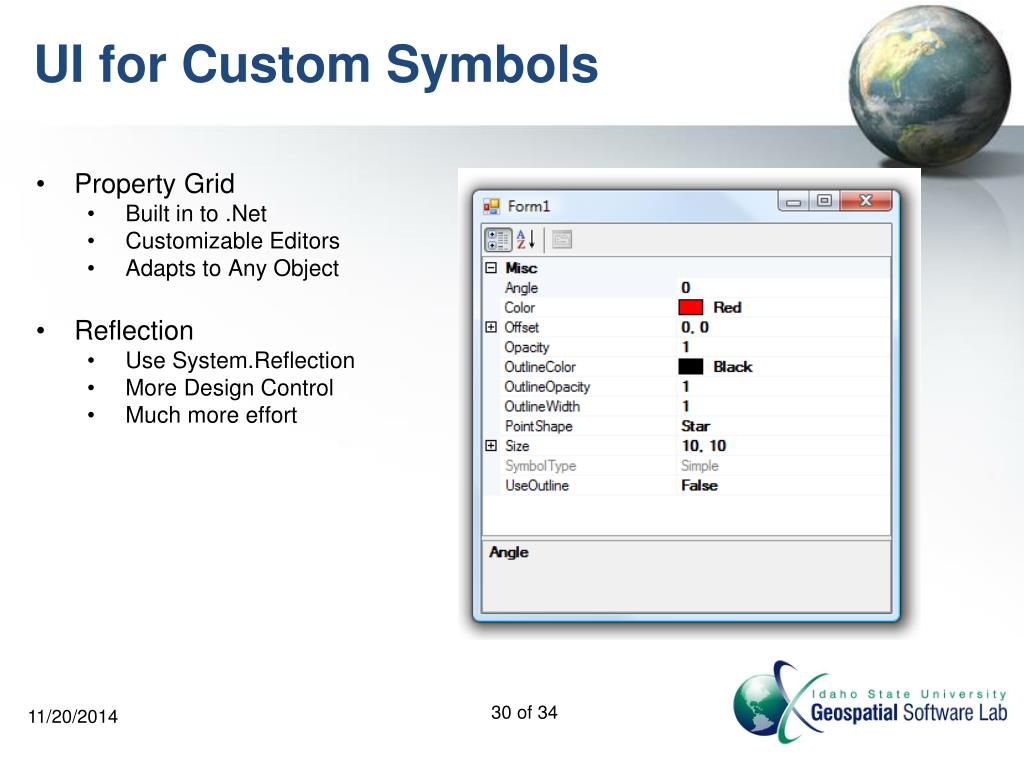Click the Adapts to Any Object bullet
Screen dimensions: 1024x768
(232, 268)
